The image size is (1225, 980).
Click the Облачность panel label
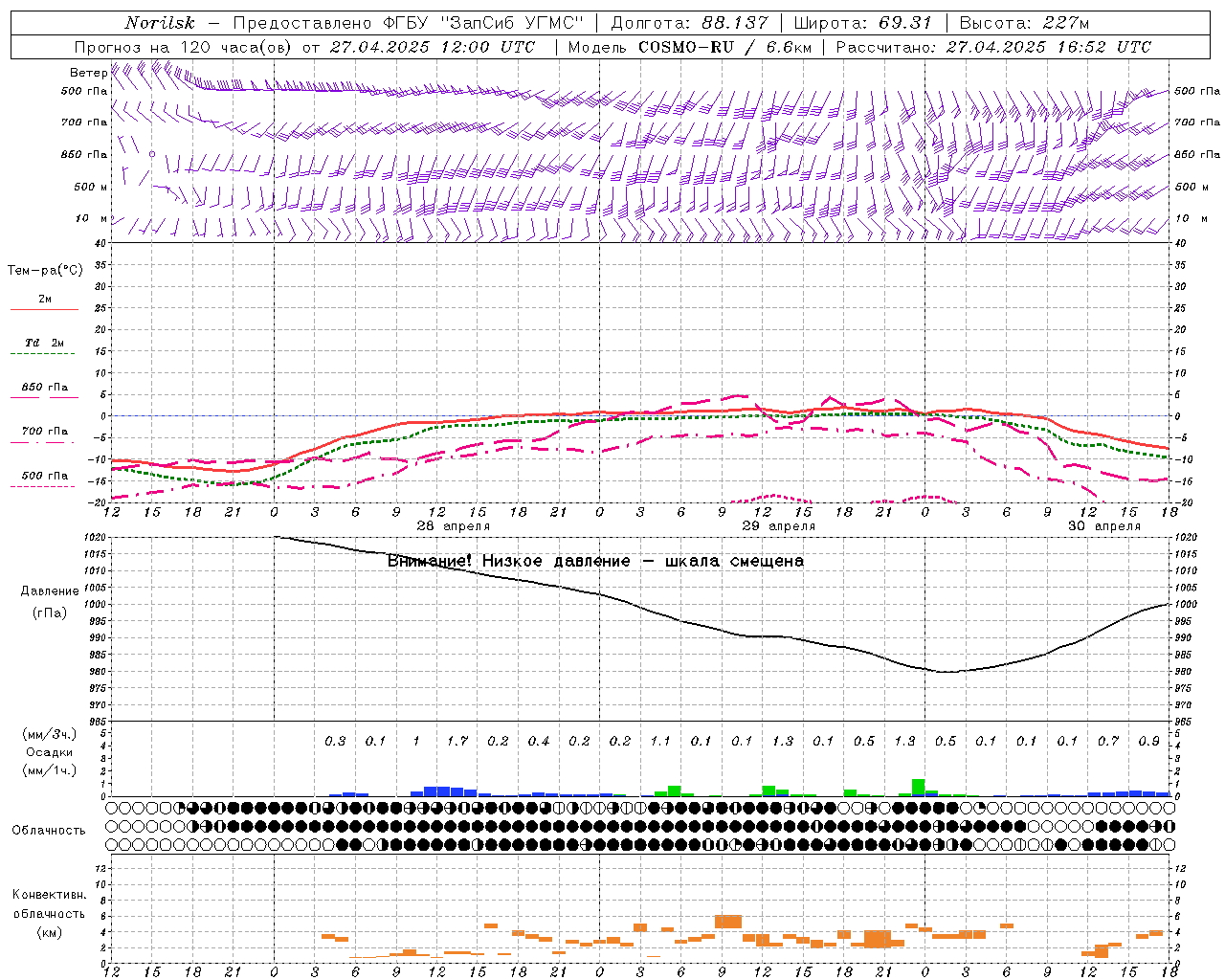[49, 831]
